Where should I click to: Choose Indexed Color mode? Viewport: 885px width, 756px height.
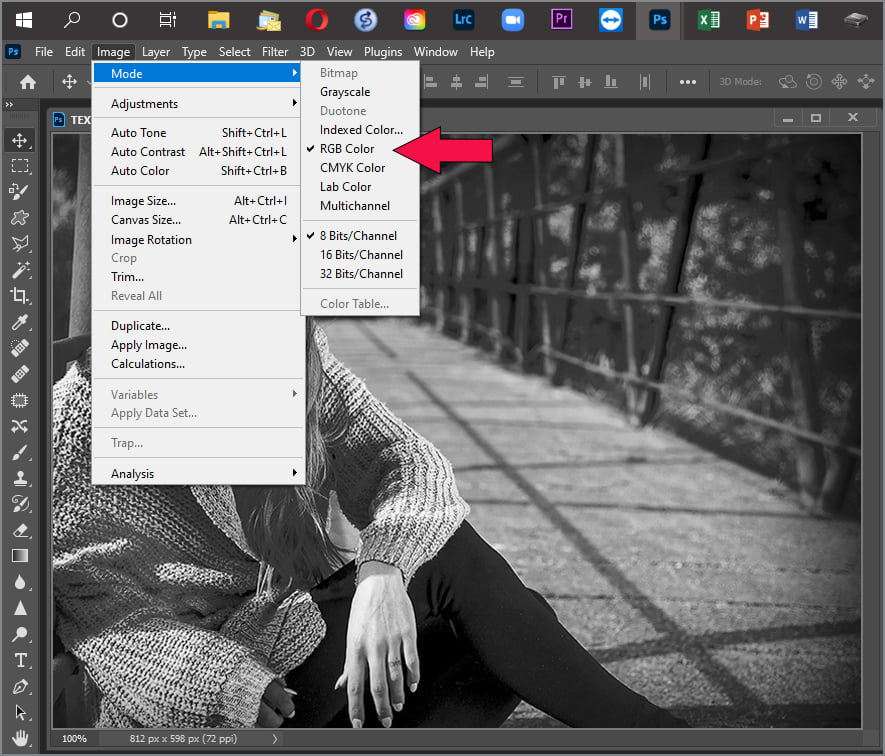tap(360, 130)
